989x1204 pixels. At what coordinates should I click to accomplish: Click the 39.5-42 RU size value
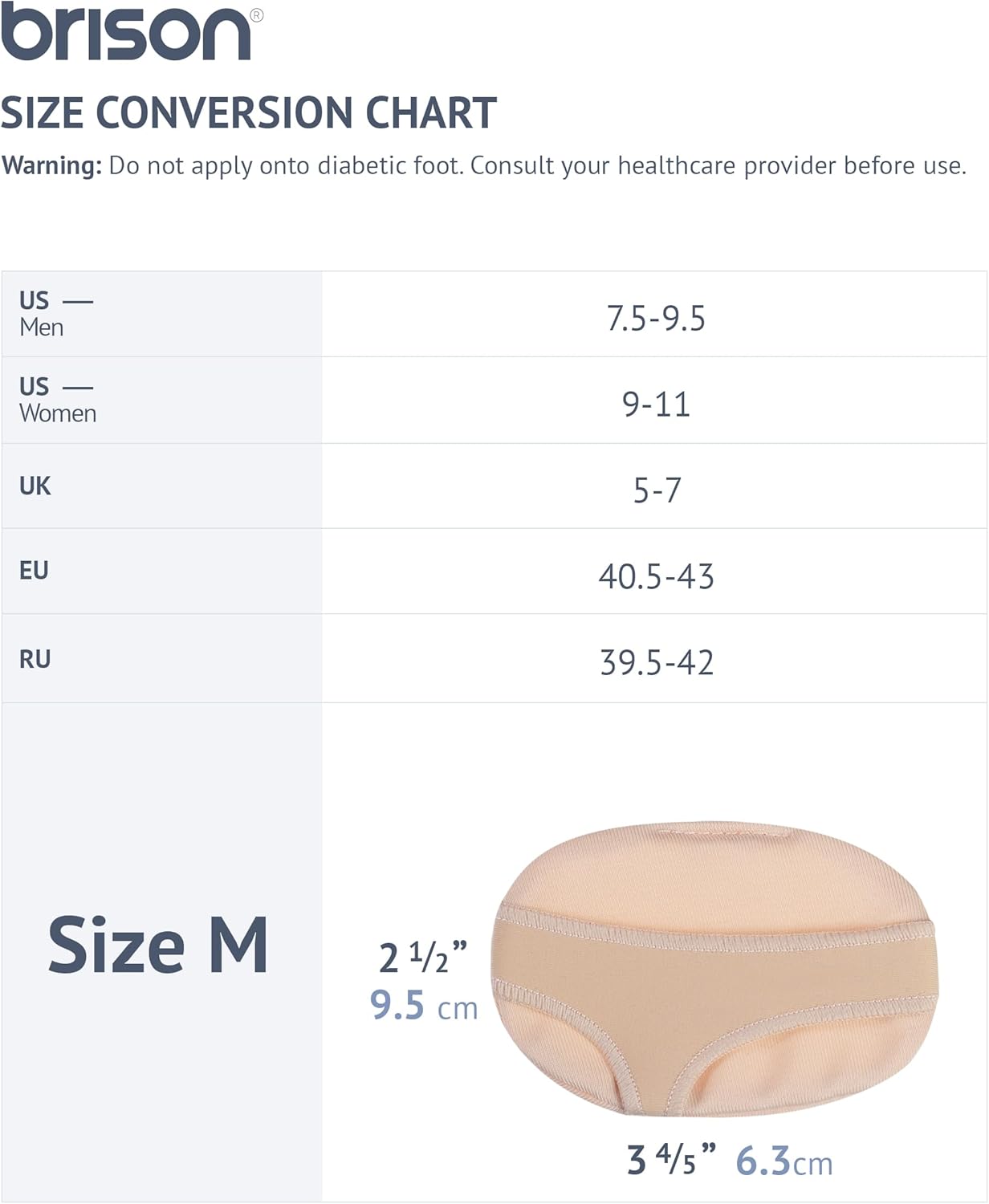click(657, 662)
